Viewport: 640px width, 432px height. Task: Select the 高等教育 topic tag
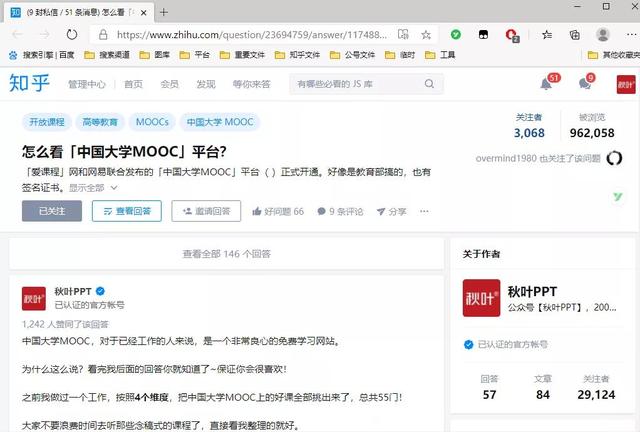coord(100,122)
